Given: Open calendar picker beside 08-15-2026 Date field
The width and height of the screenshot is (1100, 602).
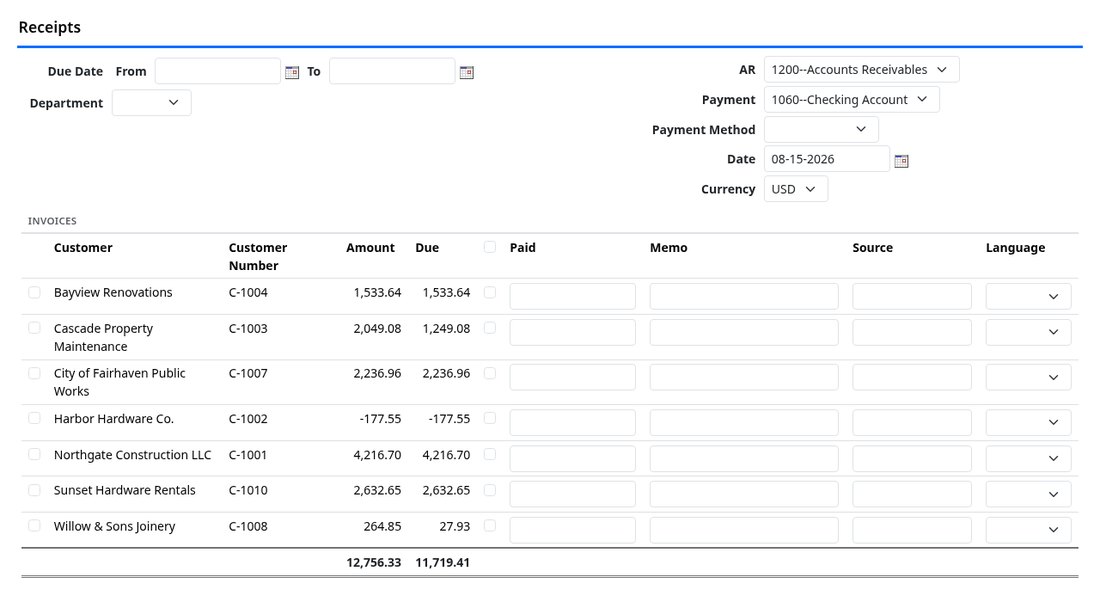Looking at the screenshot, I should 901,161.
